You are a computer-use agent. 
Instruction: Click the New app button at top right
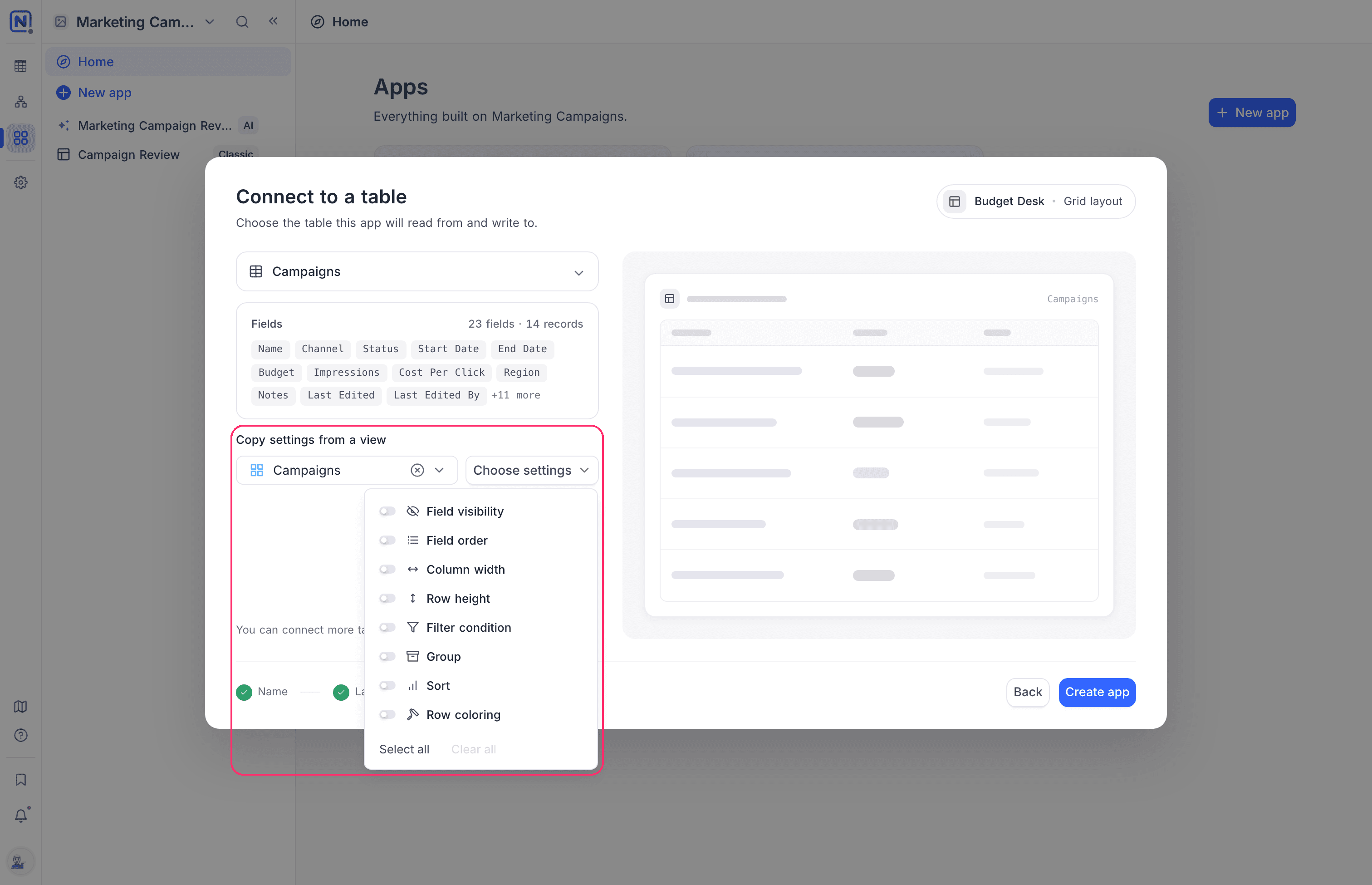tap(1252, 113)
